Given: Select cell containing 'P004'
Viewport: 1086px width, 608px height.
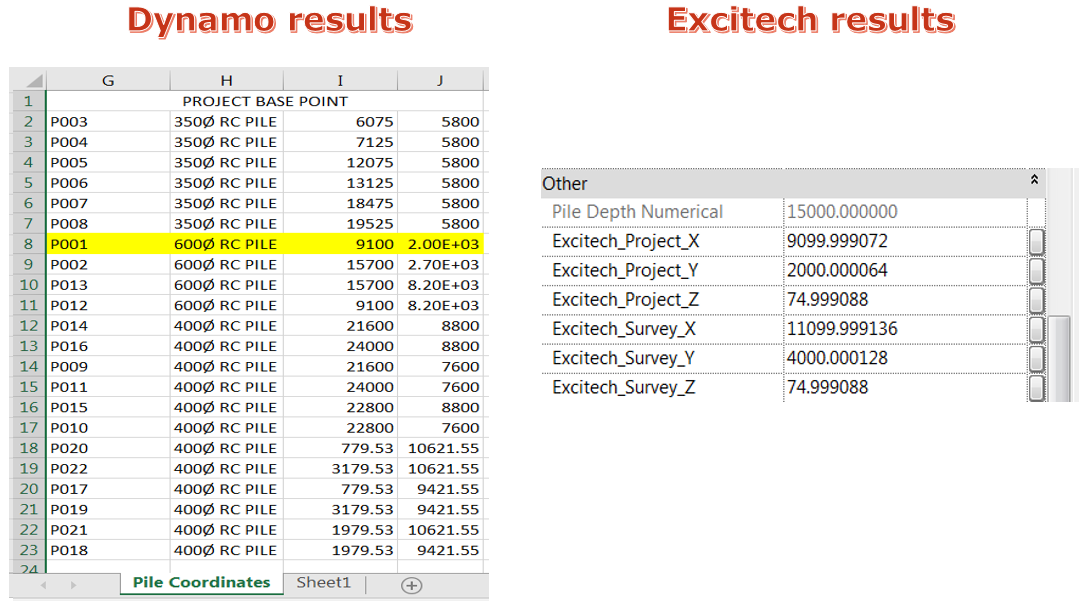Looking at the screenshot, I should [x=108, y=143].
